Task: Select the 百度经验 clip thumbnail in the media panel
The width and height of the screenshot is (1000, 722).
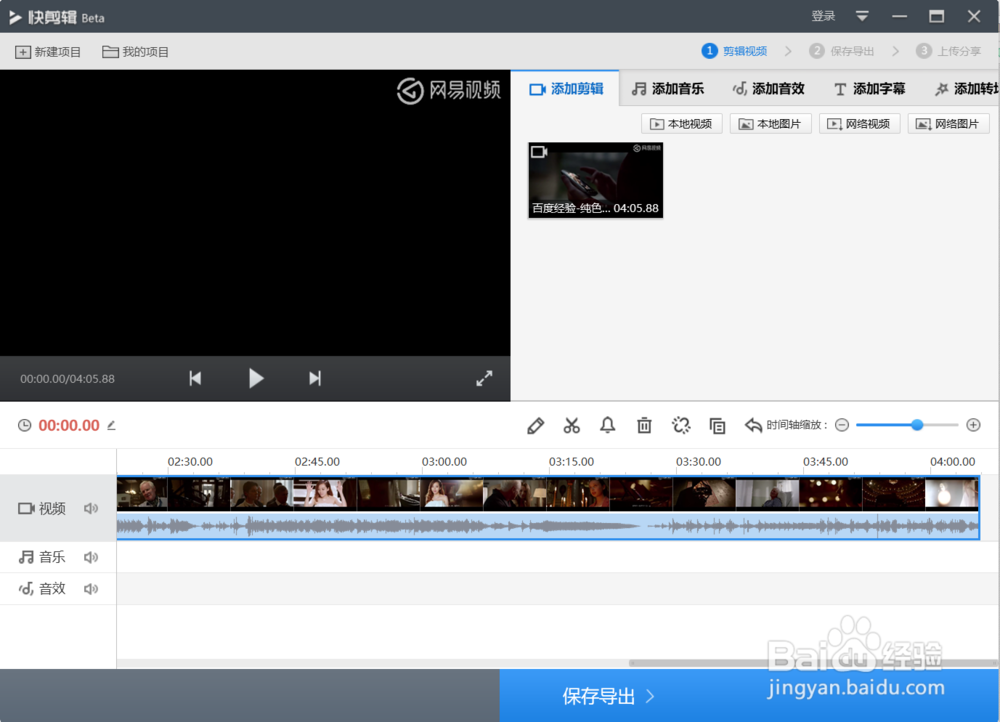Action: point(594,180)
